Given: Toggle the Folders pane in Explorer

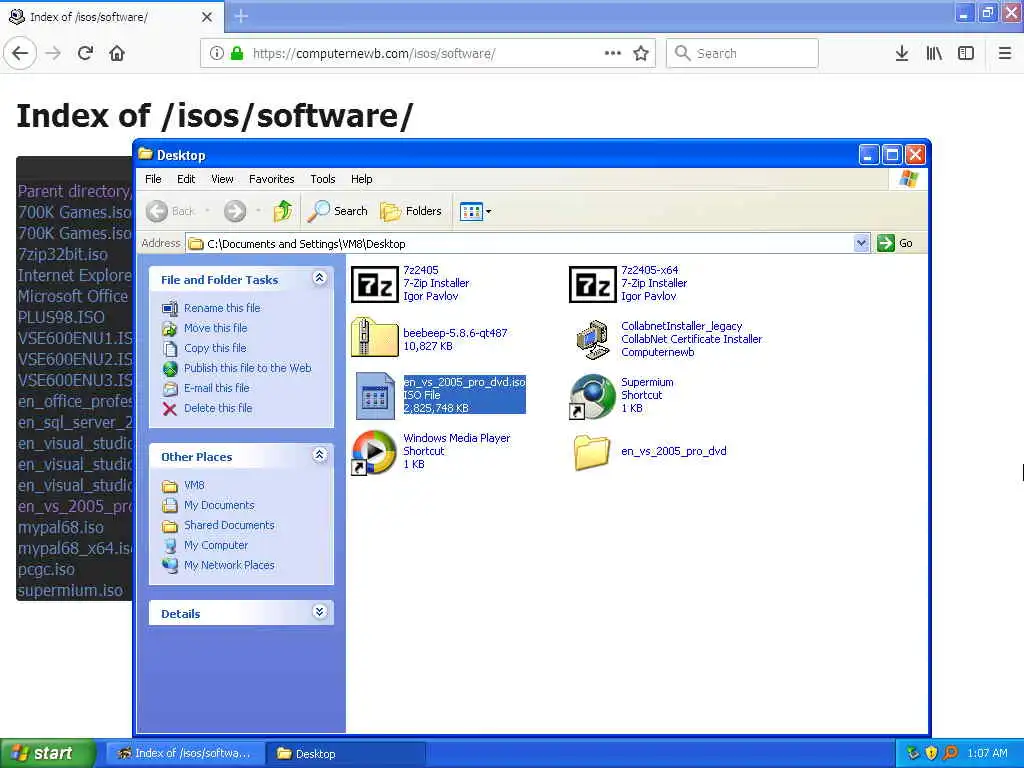Looking at the screenshot, I should click(411, 211).
